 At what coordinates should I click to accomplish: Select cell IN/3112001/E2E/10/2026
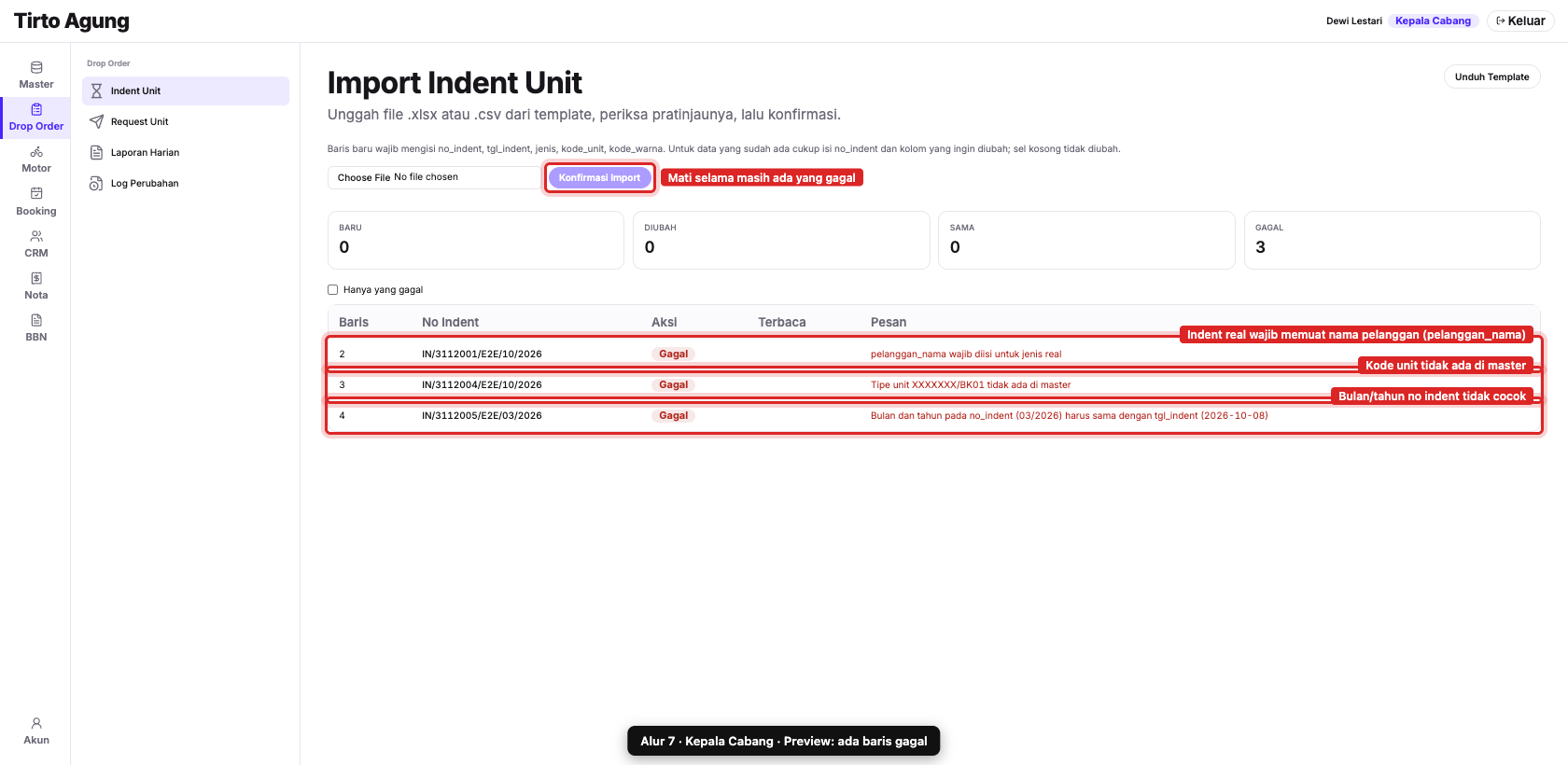[482, 354]
